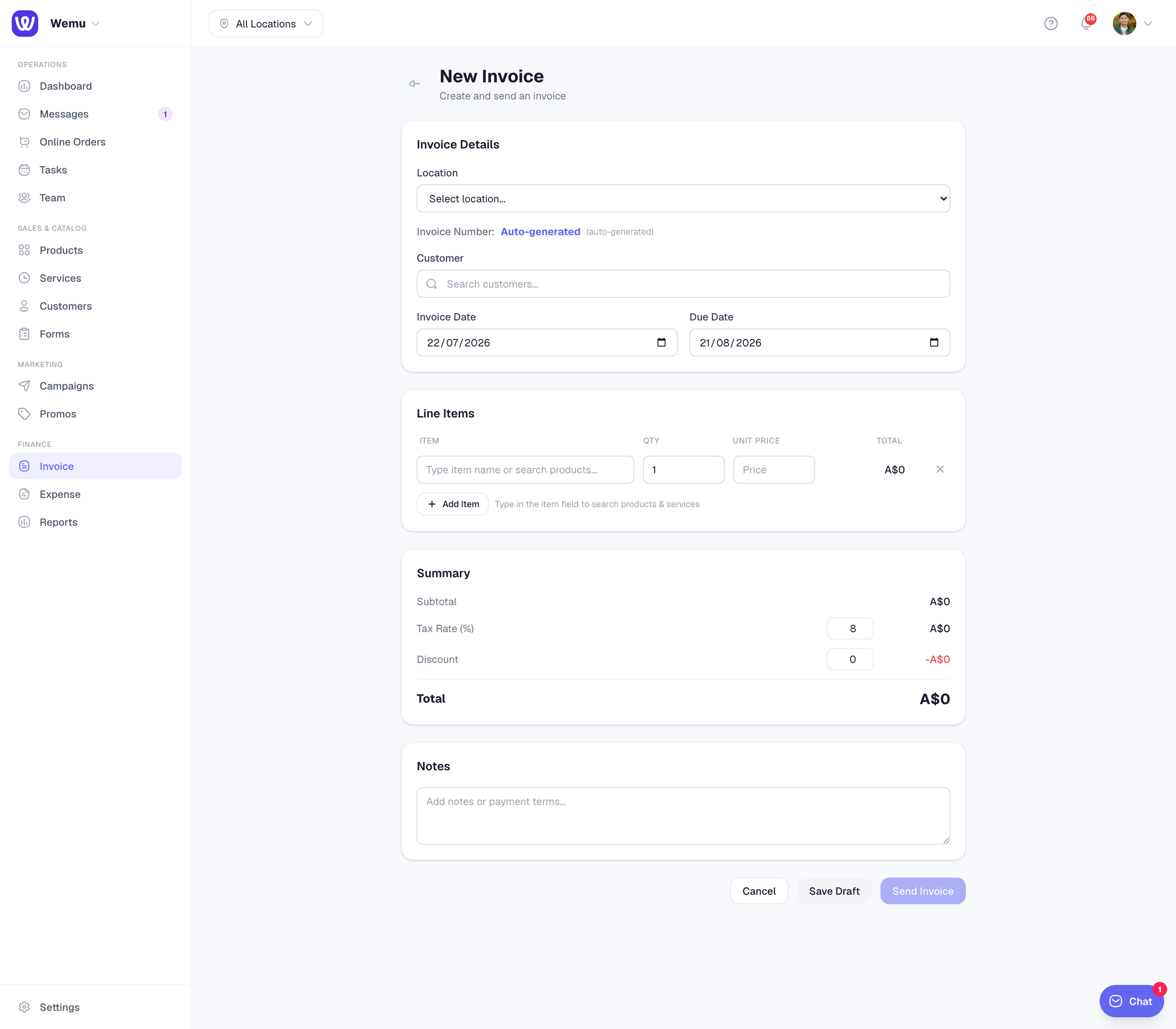This screenshot has height=1029, width=1176.
Task: Navigate to Reports
Action: point(96,522)
